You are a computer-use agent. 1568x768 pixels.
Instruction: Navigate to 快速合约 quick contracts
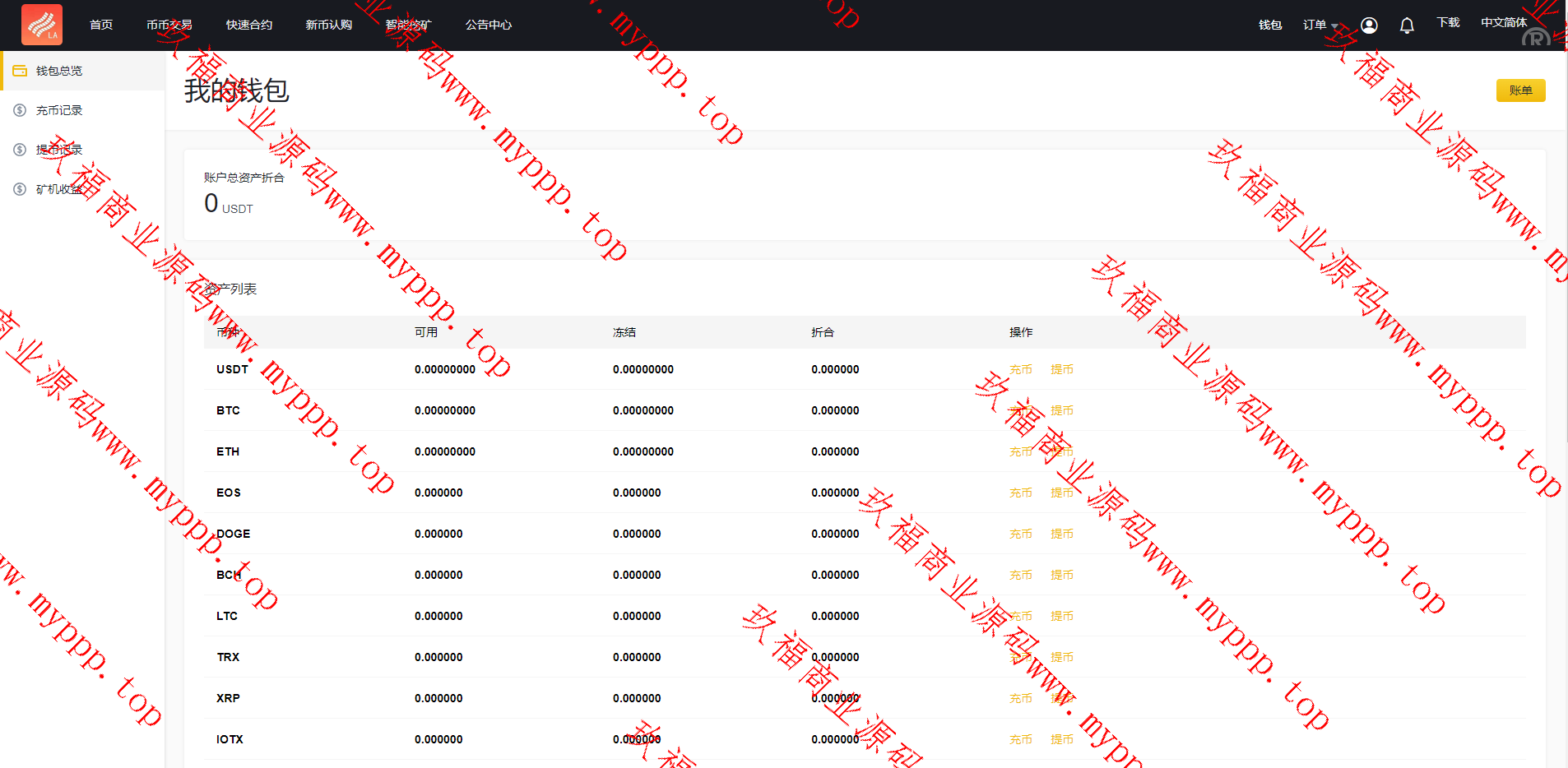[249, 25]
